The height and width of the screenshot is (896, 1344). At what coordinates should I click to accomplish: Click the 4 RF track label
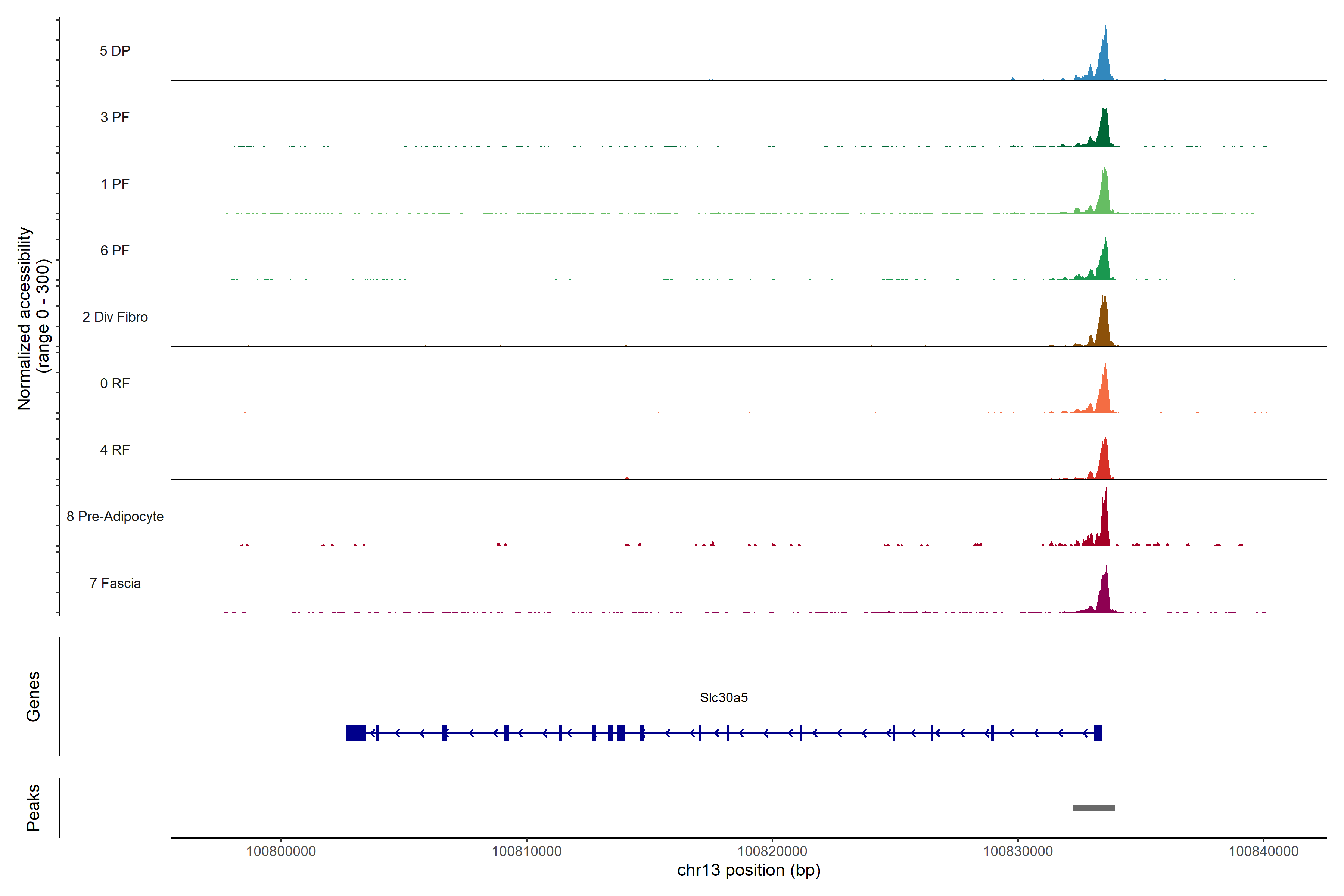115,450
